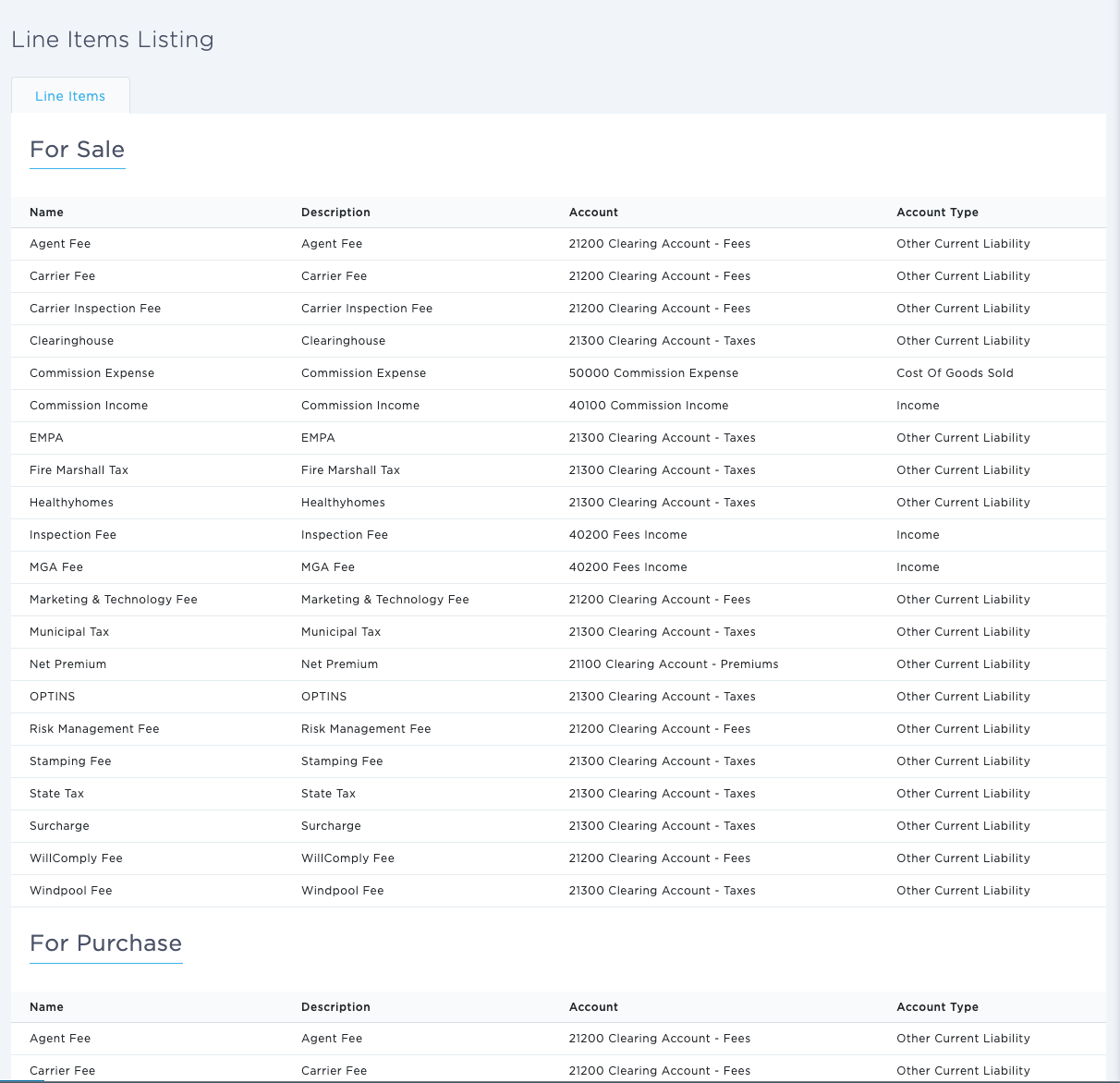Image resolution: width=1120 pixels, height=1083 pixels.
Task: Click Agent Fee name in For Purchase table
Action: click(60, 1039)
